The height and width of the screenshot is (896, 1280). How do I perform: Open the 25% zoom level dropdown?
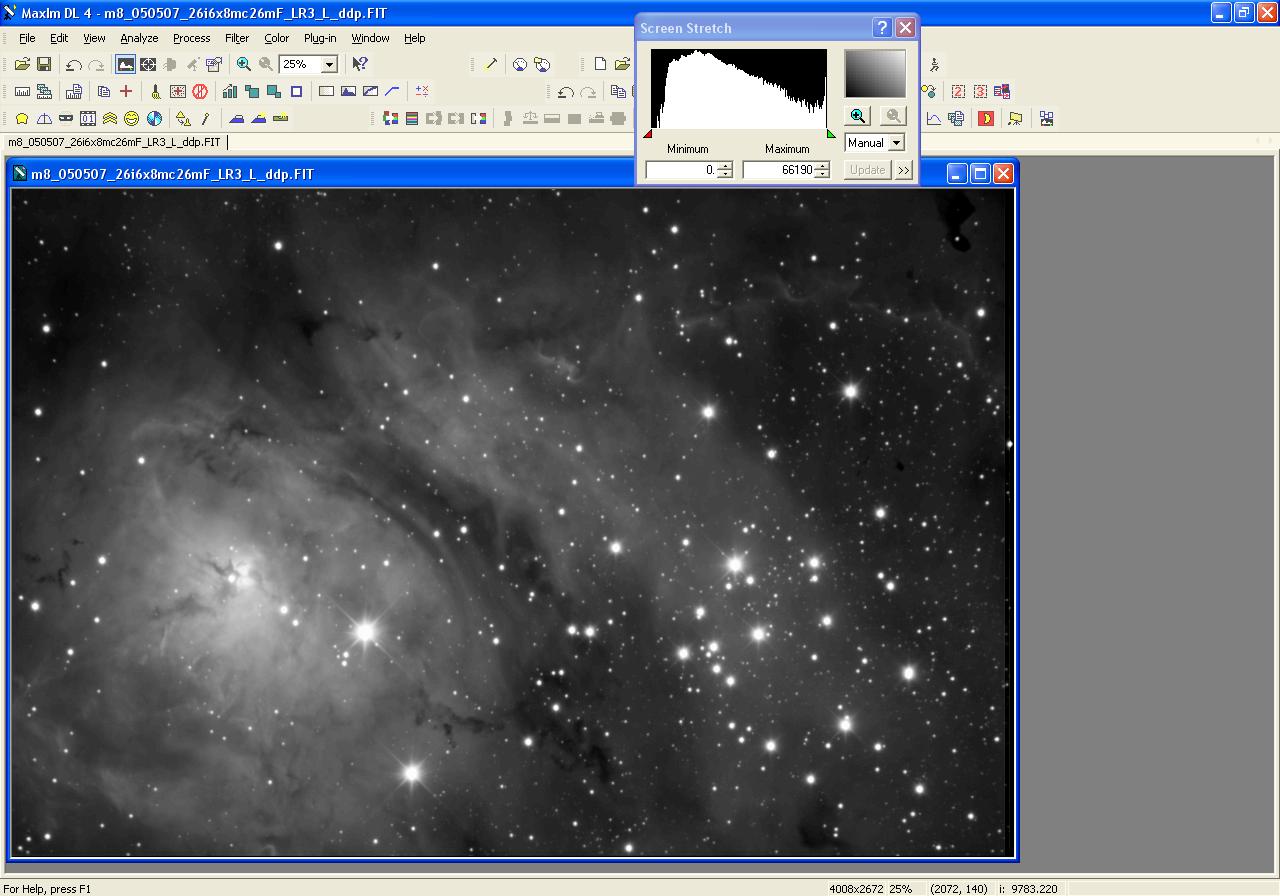(x=329, y=64)
